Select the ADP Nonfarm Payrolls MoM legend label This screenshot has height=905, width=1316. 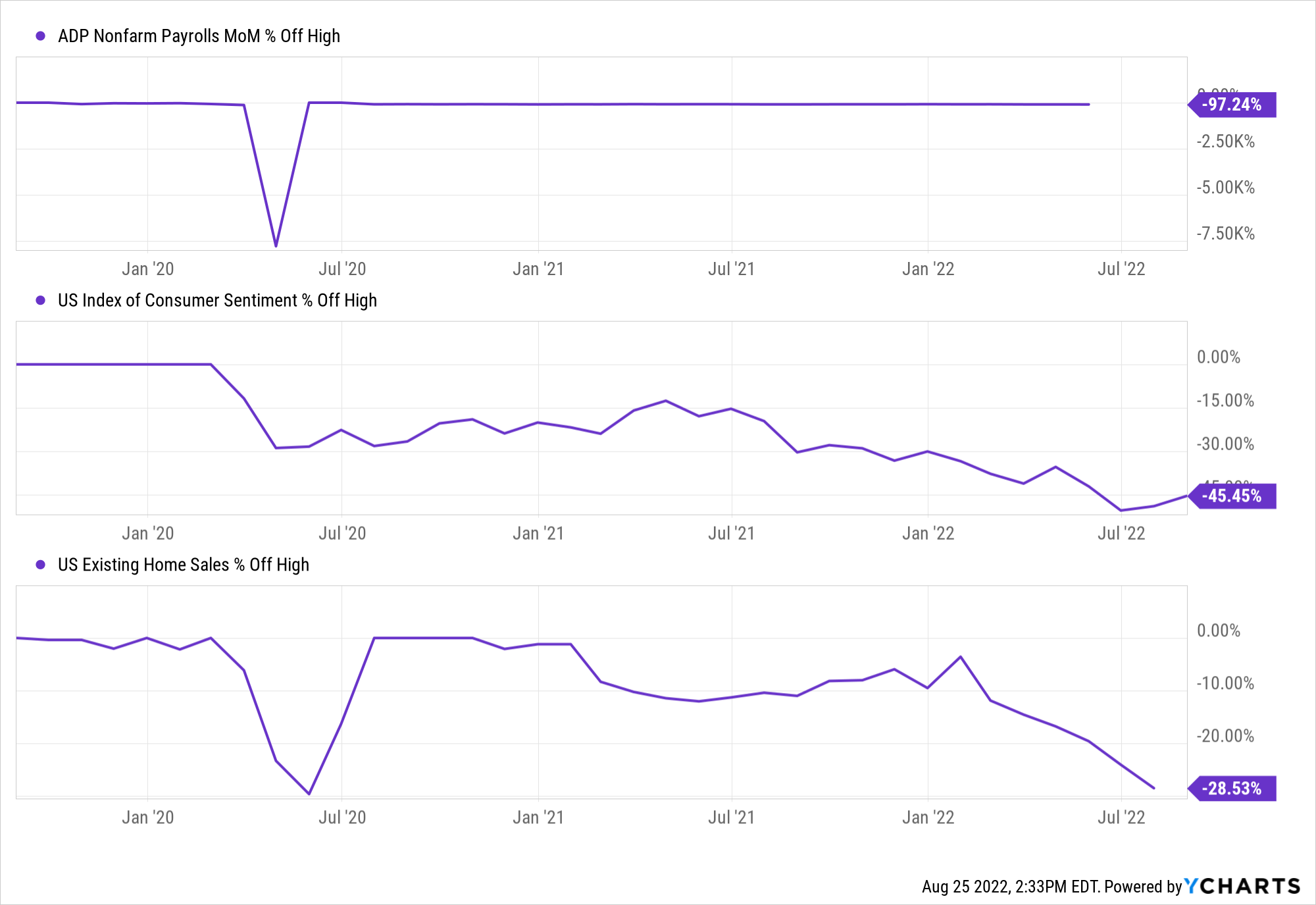point(199,36)
